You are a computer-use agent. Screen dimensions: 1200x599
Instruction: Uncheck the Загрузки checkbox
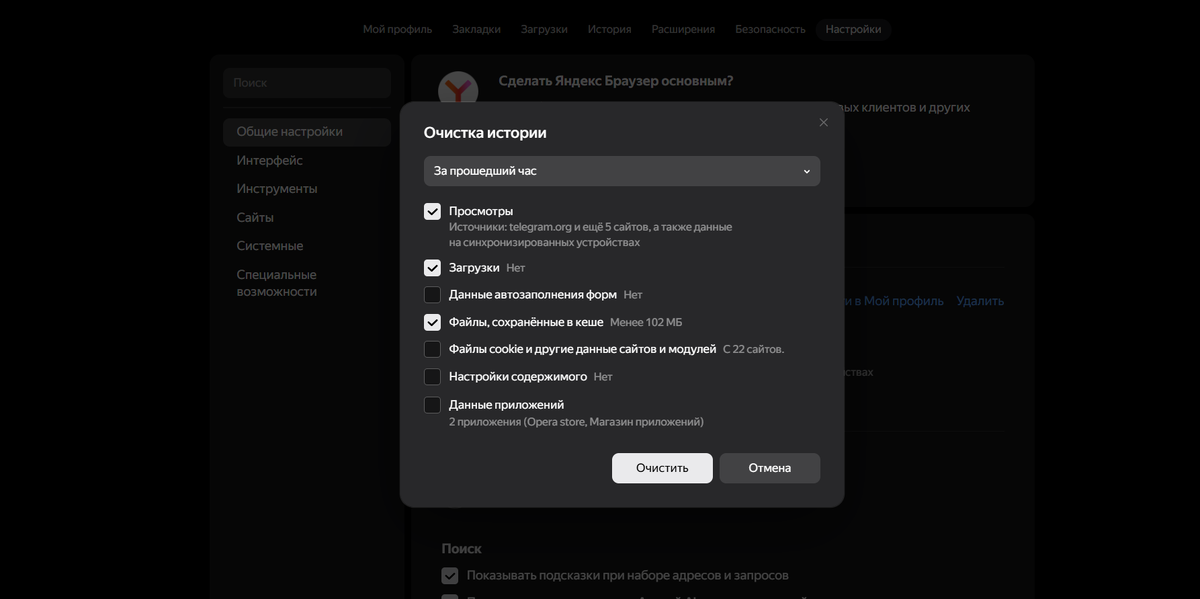[x=432, y=268]
